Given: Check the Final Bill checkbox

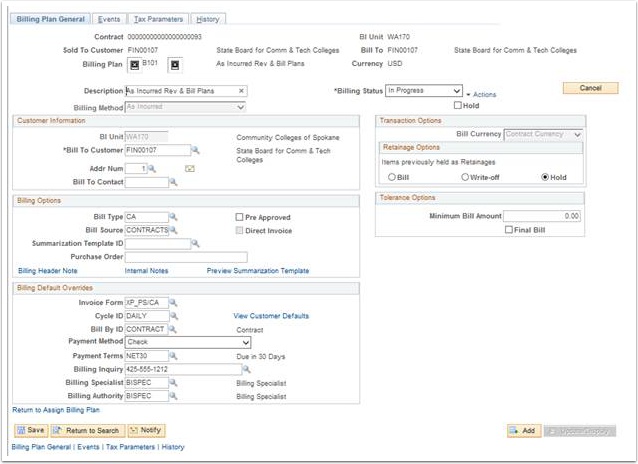Looking at the screenshot, I should [509, 230].
